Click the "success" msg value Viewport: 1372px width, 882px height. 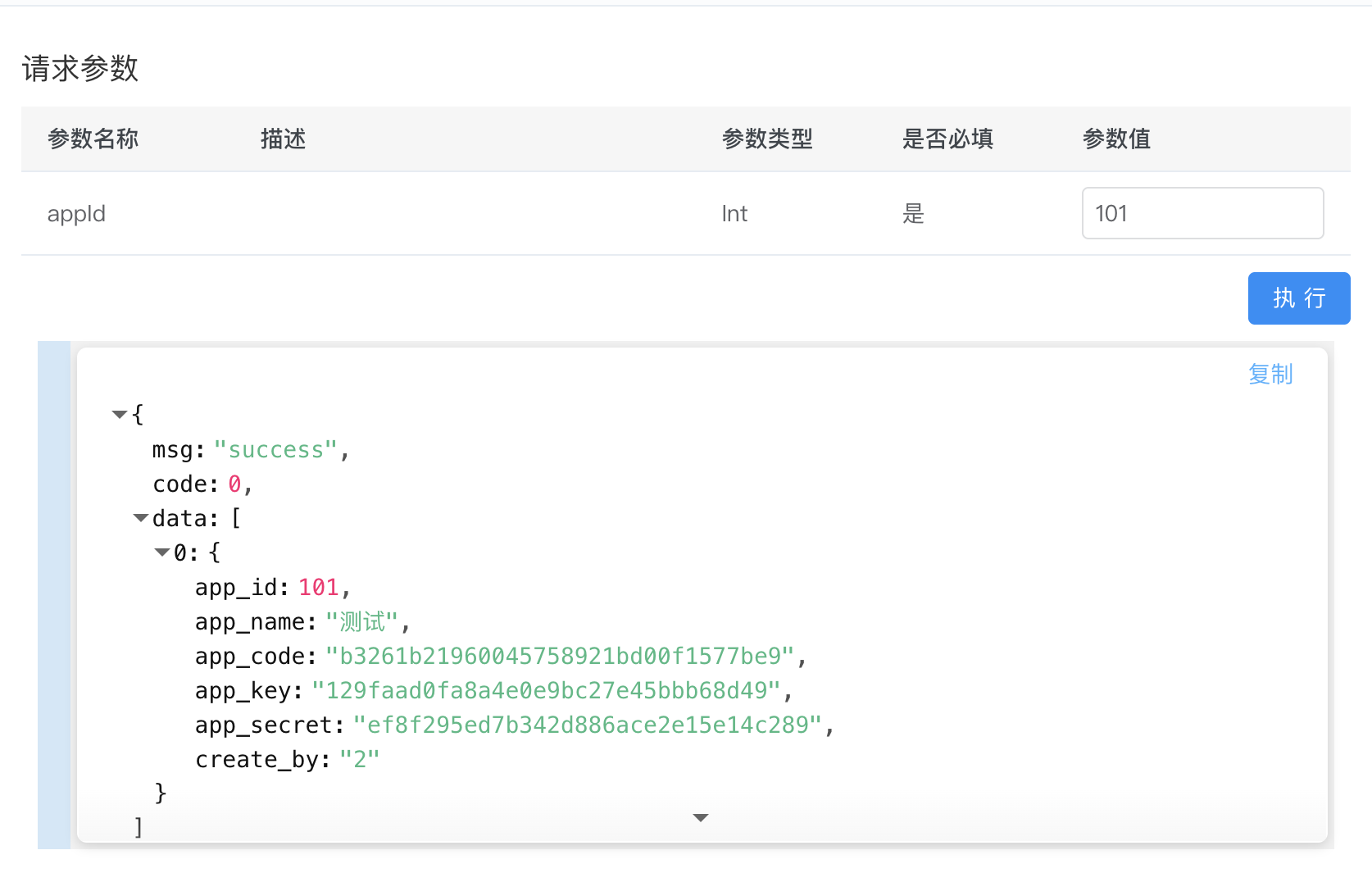(x=275, y=450)
